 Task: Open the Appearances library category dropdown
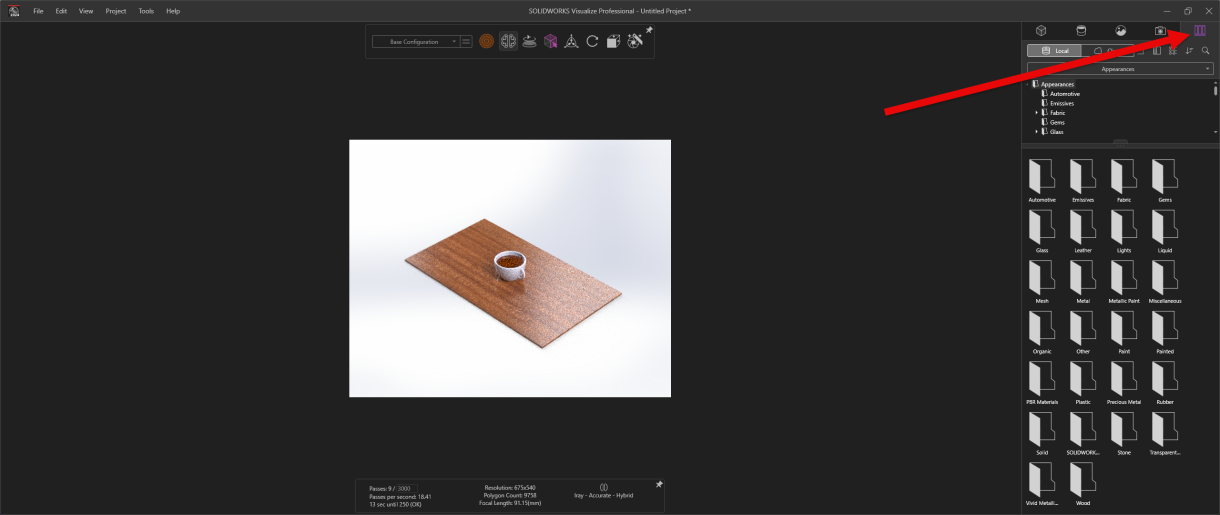point(1120,69)
